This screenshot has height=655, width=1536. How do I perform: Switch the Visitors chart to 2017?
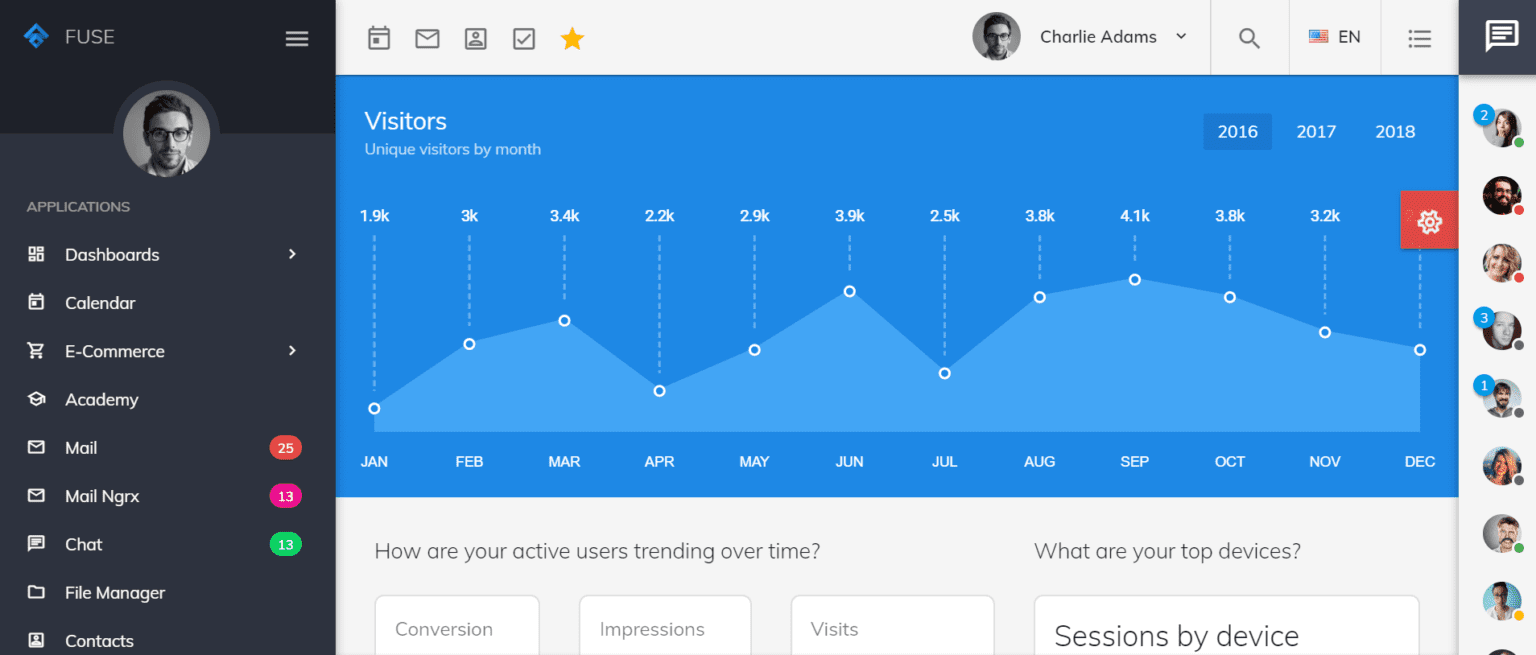click(x=1316, y=131)
